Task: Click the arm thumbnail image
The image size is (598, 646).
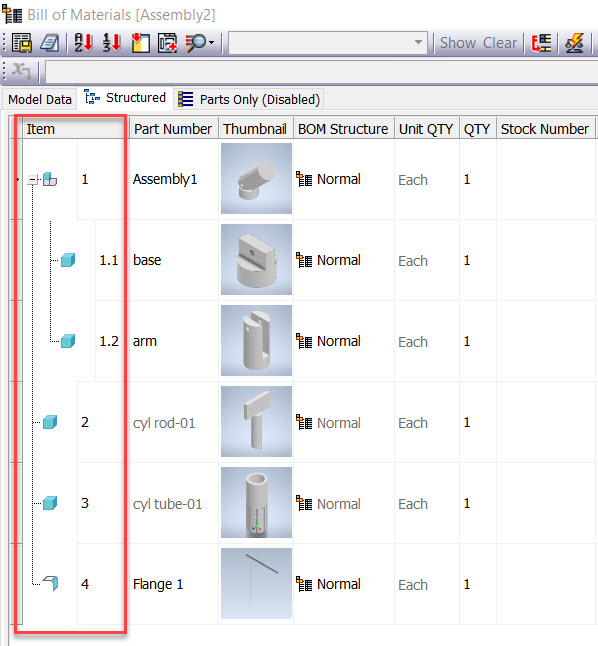Action: tap(256, 340)
